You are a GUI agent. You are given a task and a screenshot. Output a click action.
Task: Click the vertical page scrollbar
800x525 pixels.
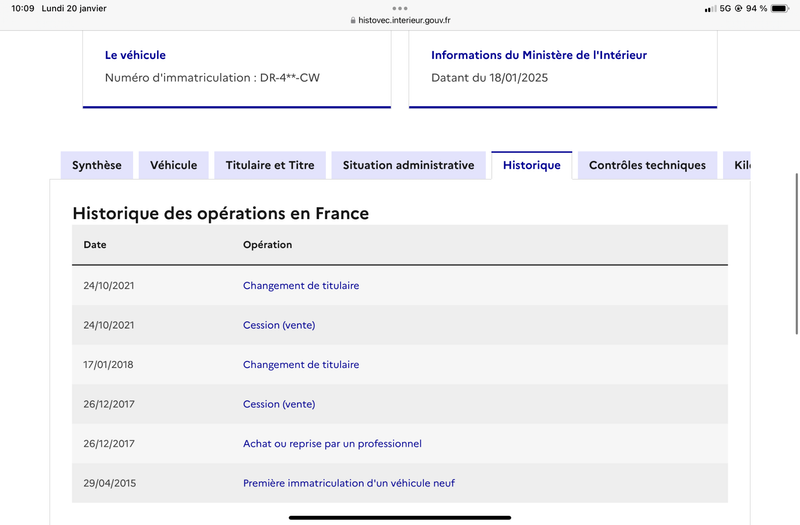pyautogui.click(x=796, y=254)
